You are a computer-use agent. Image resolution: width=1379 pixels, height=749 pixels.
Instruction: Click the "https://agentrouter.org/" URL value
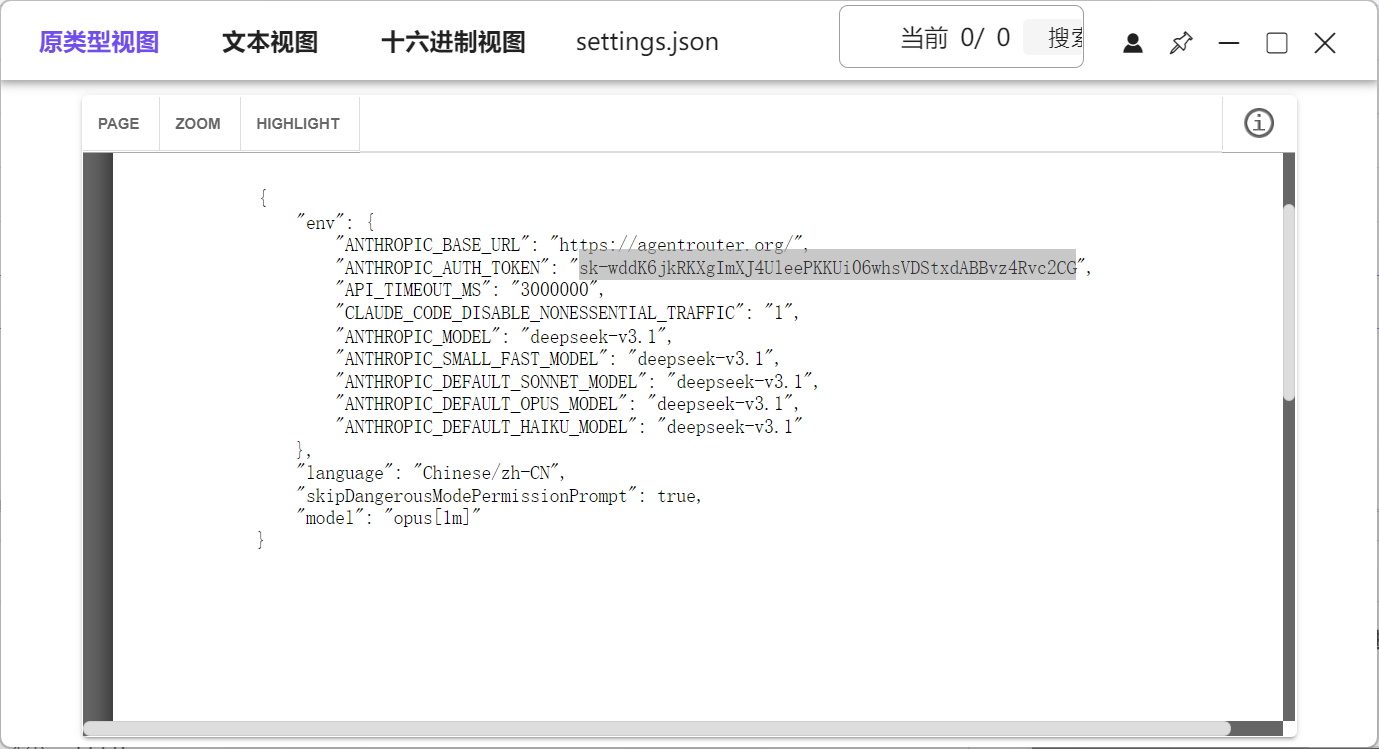pos(675,245)
